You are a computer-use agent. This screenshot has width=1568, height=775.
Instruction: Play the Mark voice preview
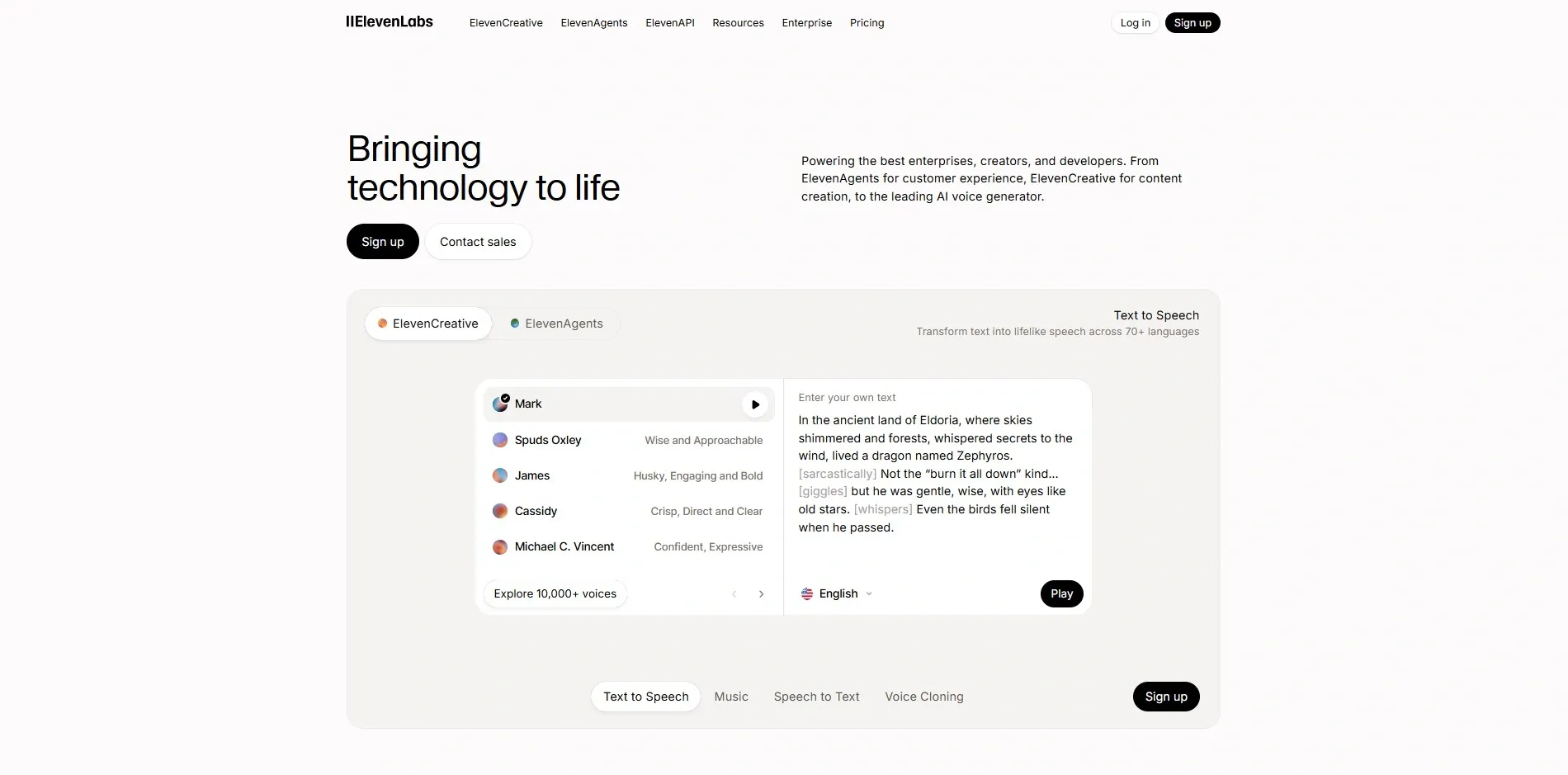coord(754,404)
